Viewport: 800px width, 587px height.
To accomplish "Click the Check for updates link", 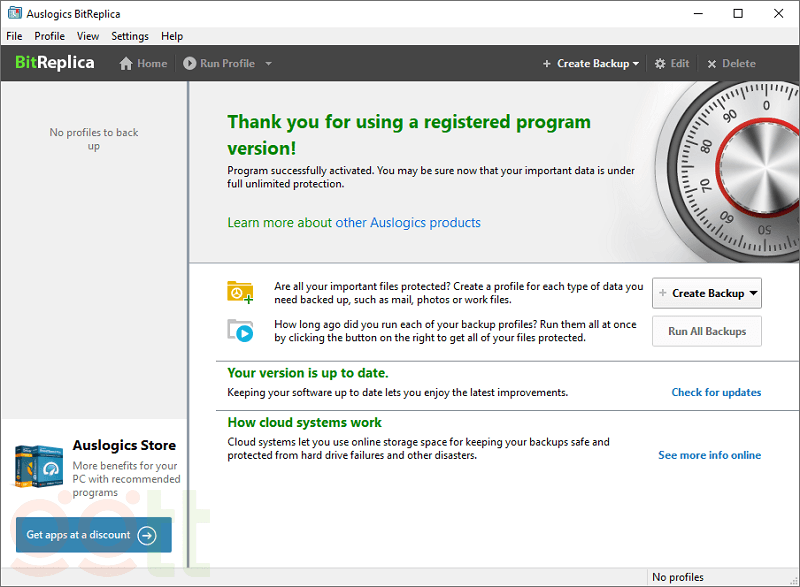I will coord(716,392).
